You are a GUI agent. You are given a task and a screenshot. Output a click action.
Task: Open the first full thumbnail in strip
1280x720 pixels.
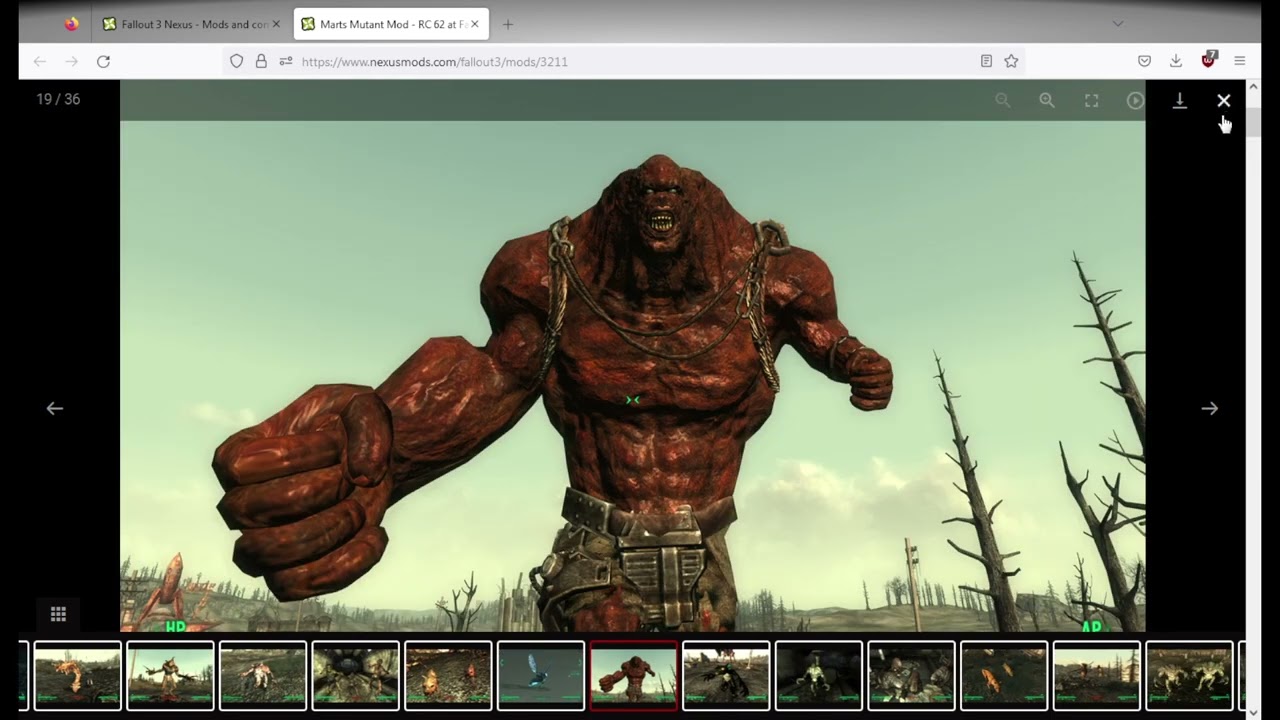point(77,676)
